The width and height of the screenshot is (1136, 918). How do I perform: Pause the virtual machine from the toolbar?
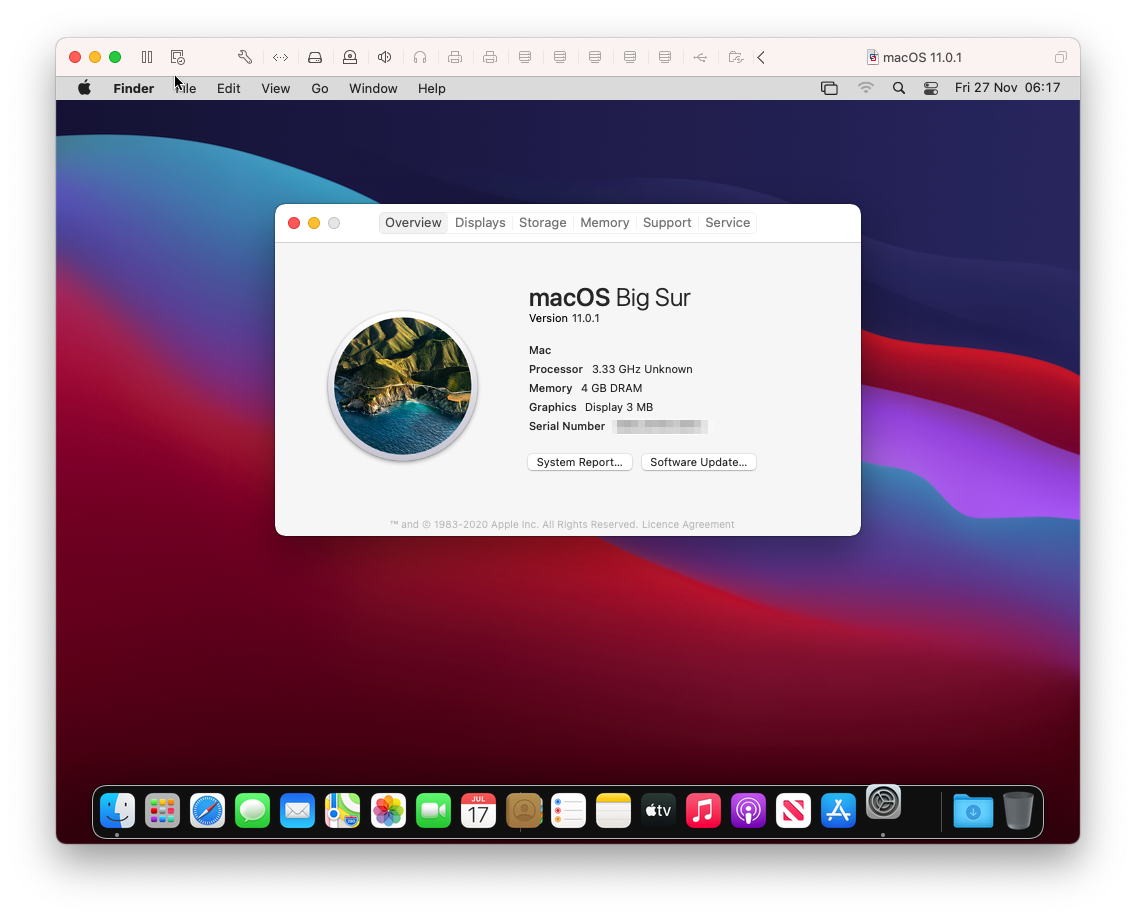point(146,57)
